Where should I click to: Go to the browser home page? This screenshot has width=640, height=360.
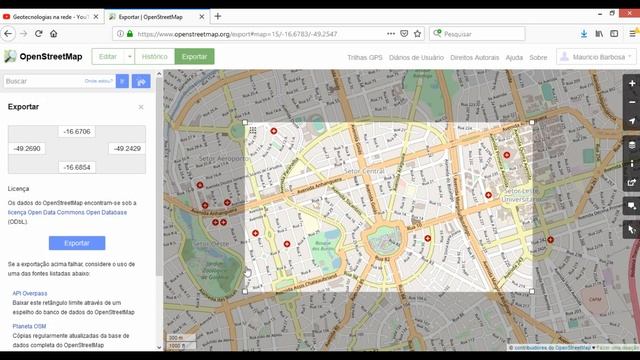click(53, 34)
